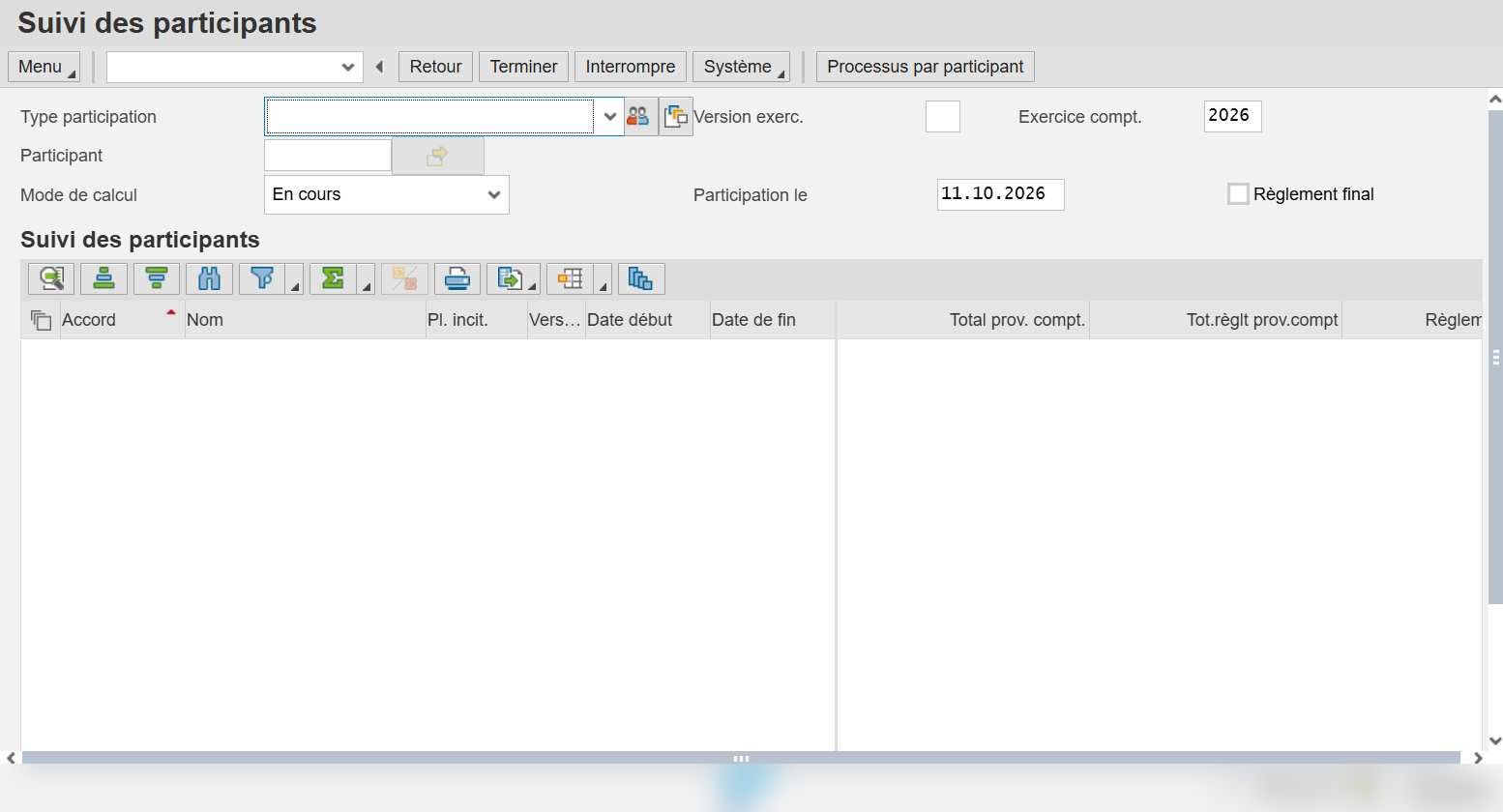This screenshot has width=1503, height=812.
Task: Open the Mode de calcul dropdown
Action: pyautogui.click(x=494, y=194)
